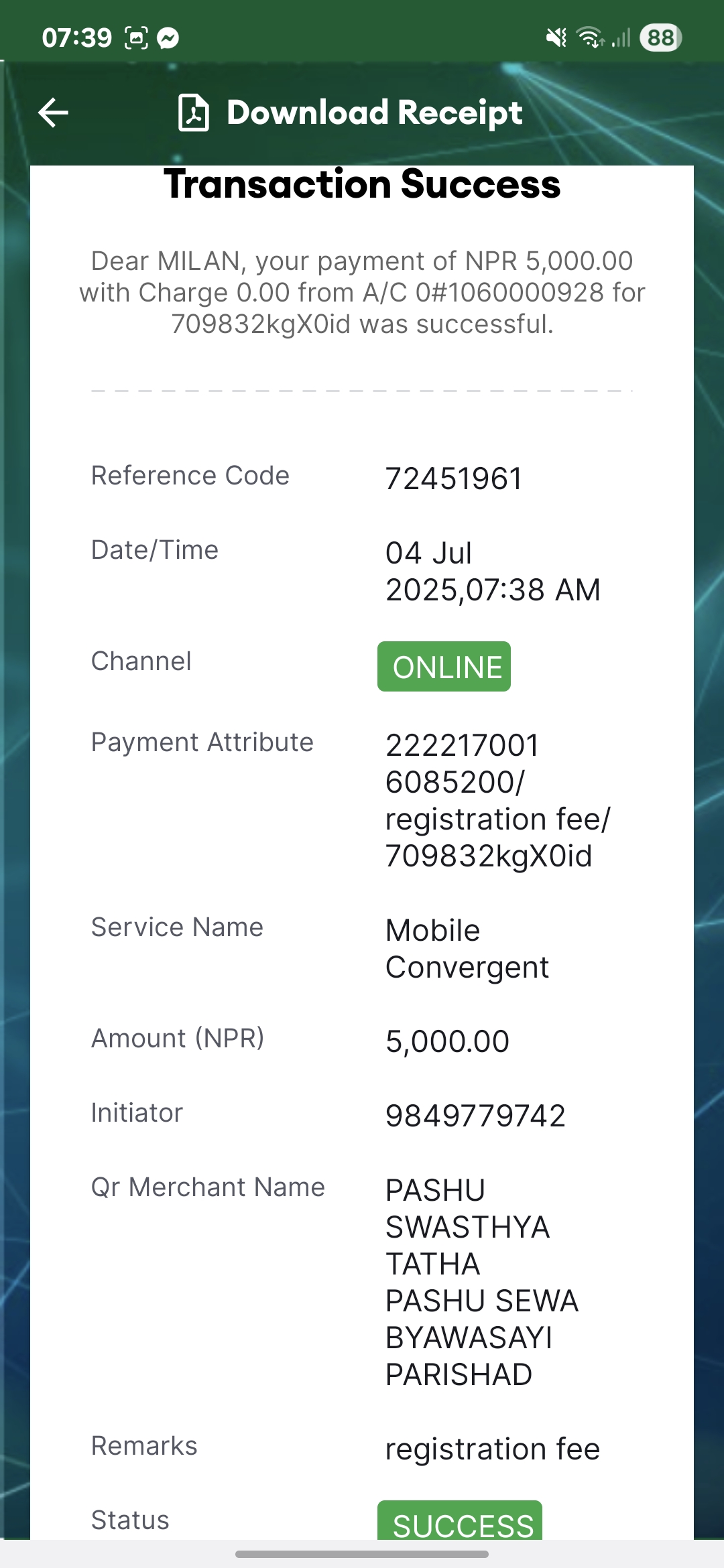Tap the battery level 88 indicator
This screenshot has height=1568, width=724.
pos(660,38)
